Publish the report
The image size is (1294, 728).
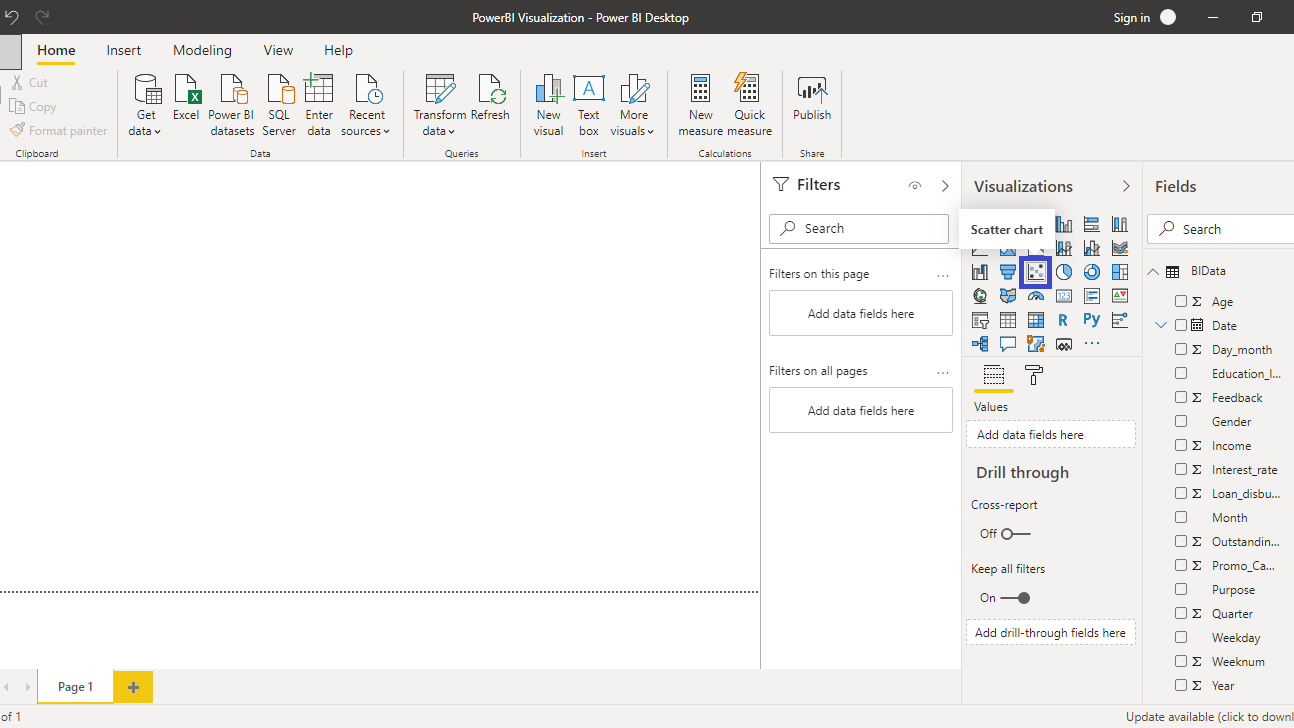point(812,98)
